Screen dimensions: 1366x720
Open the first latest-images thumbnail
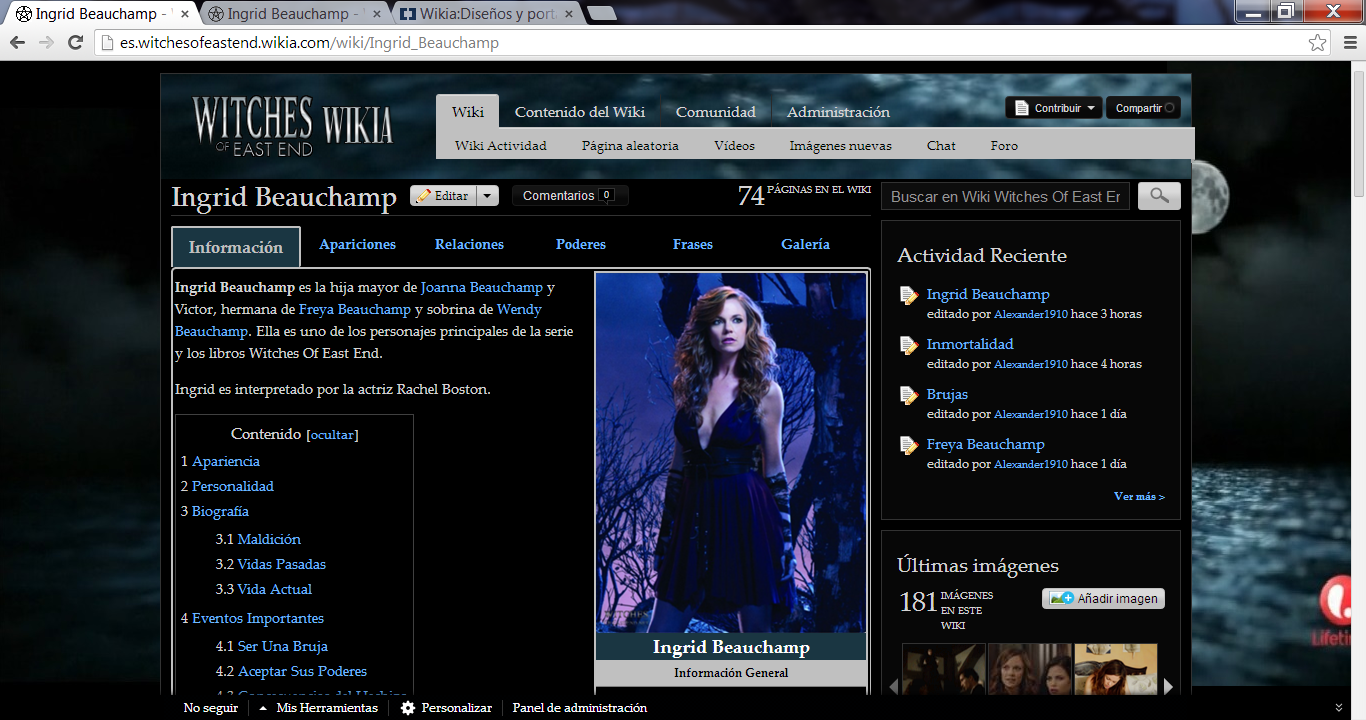pos(943,670)
